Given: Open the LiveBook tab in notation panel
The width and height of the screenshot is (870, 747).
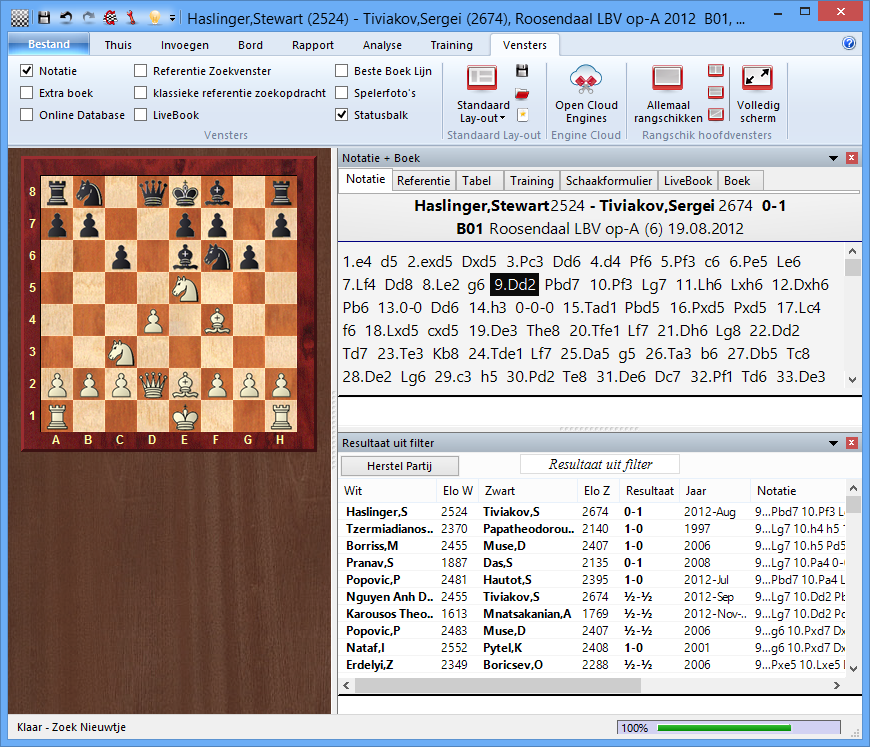Looking at the screenshot, I should pos(688,181).
